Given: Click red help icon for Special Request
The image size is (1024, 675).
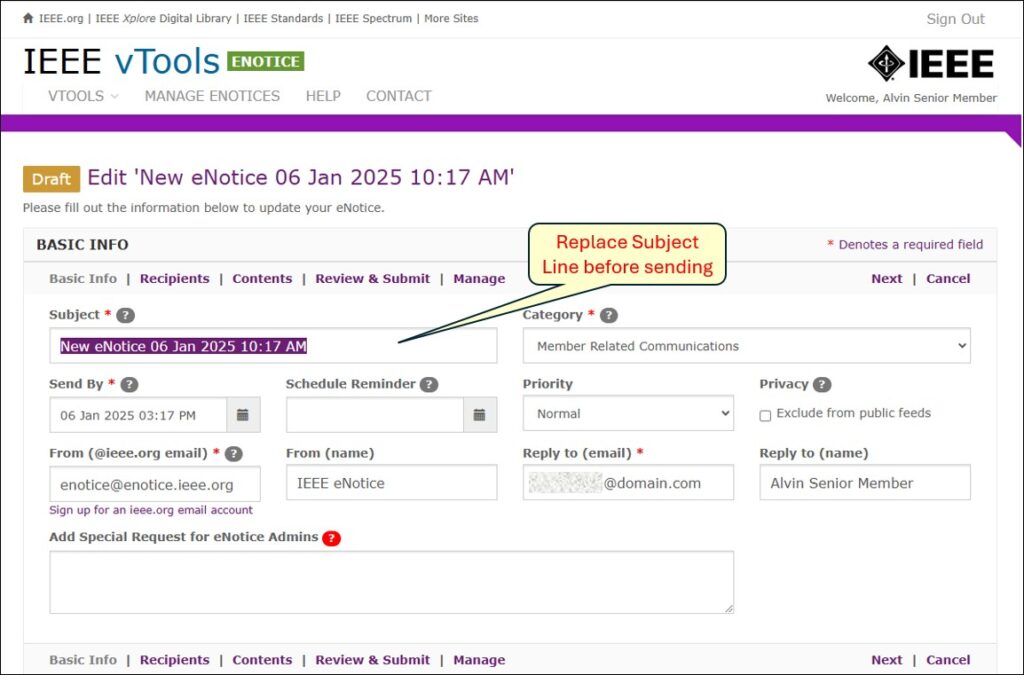Looking at the screenshot, I should tap(332, 538).
